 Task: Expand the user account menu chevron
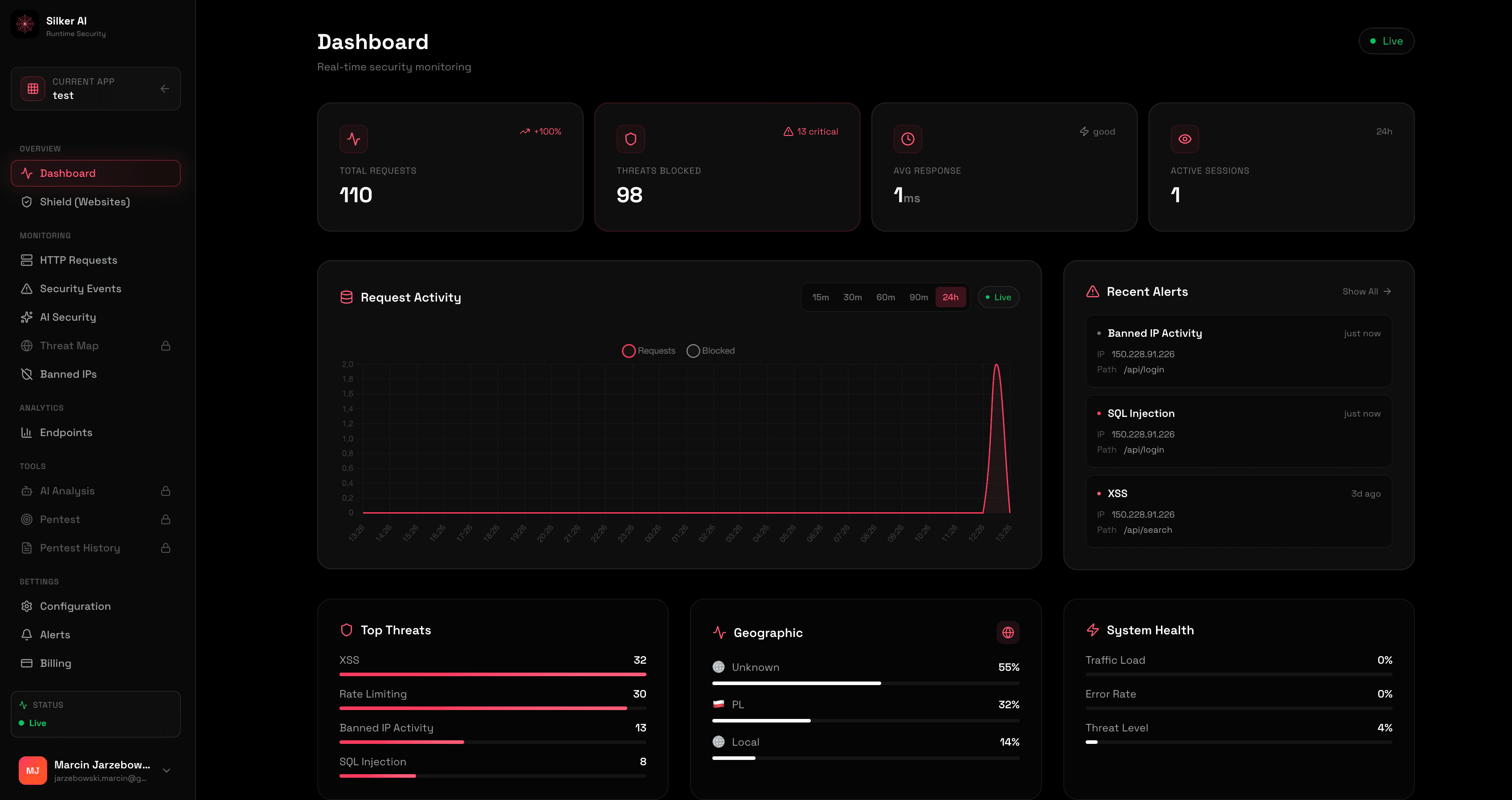pyautogui.click(x=167, y=771)
